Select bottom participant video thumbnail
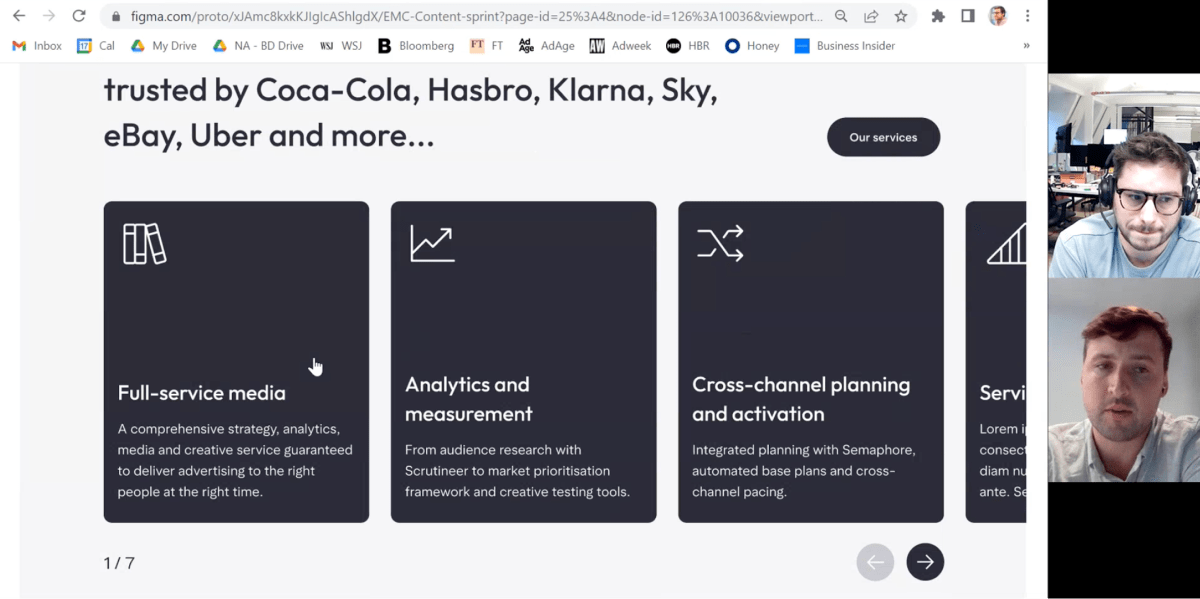 tap(1124, 380)
